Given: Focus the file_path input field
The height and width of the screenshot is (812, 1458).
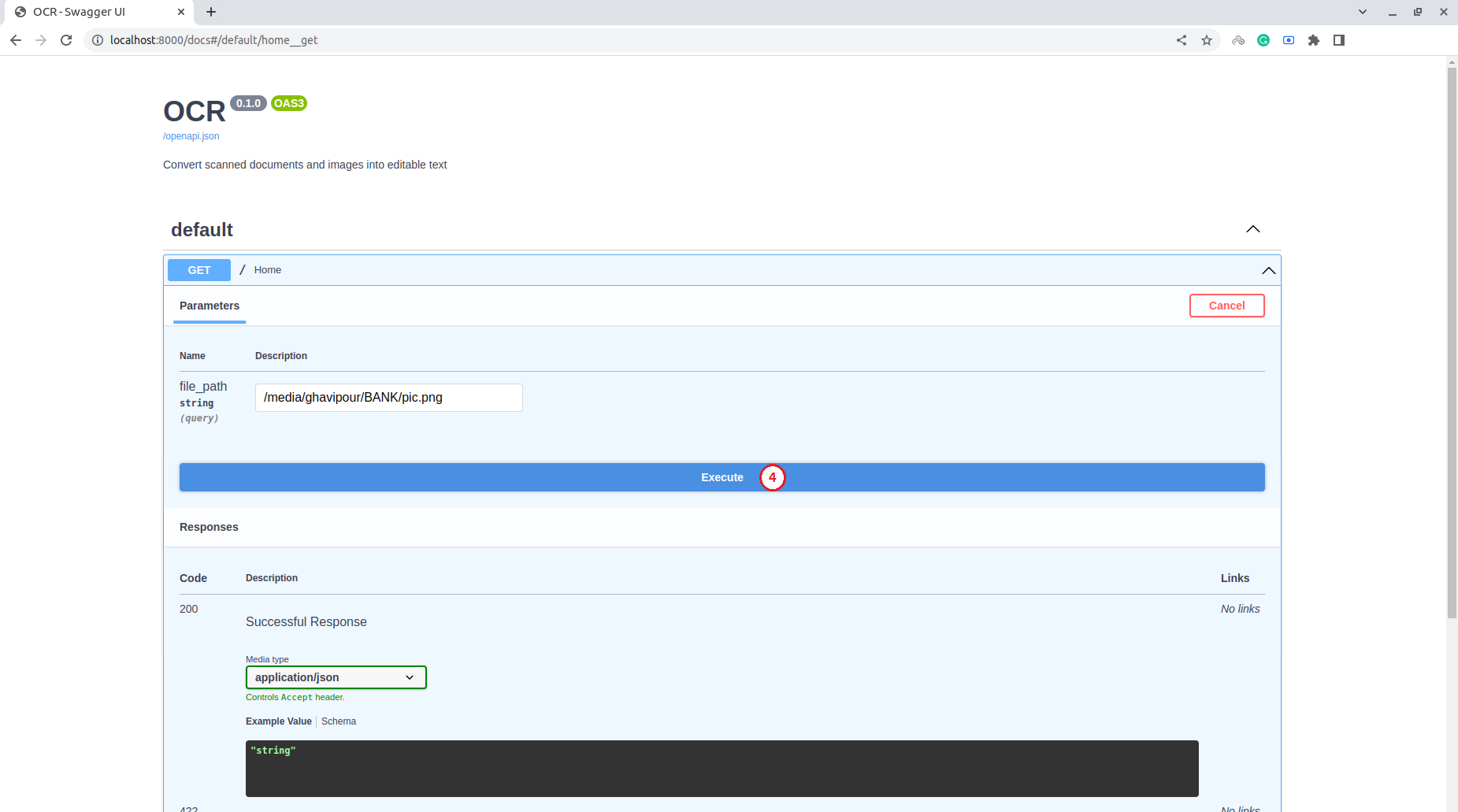Looking at the screenshot, I should pos(389,398).
